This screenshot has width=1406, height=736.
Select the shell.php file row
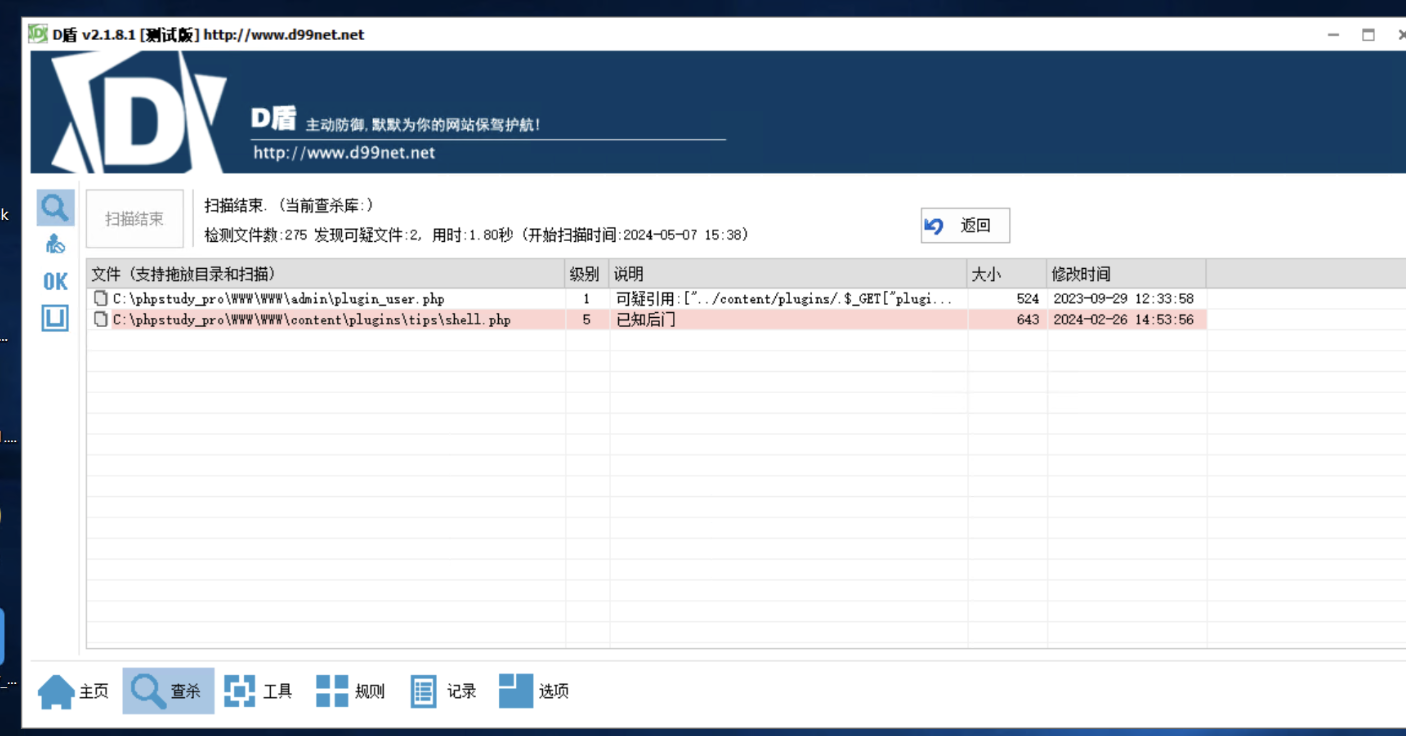(647, 320)
